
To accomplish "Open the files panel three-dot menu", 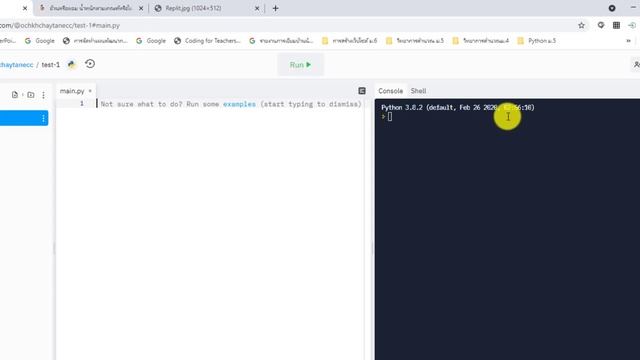I will pos(43,95).
